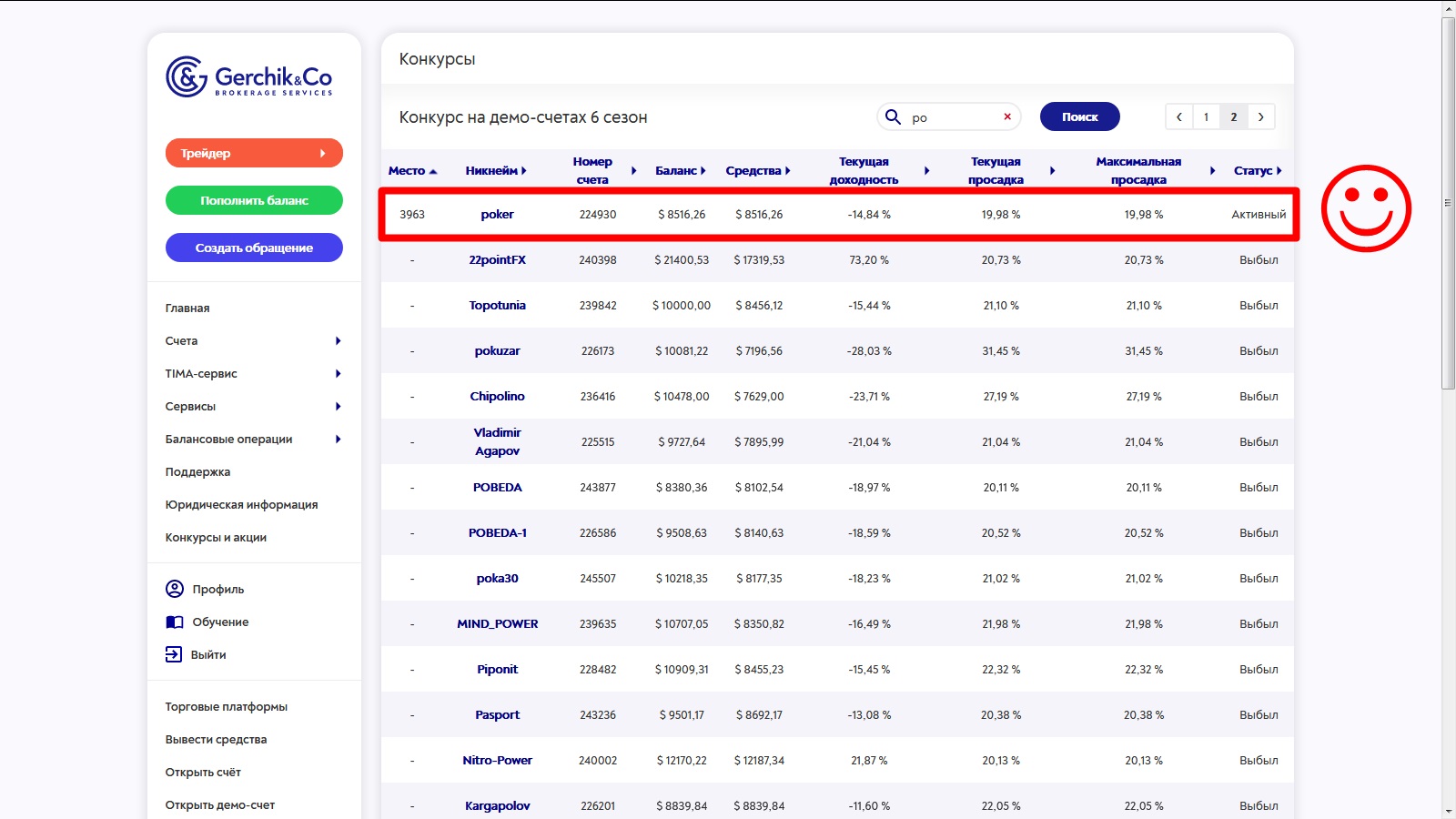This screenshot has height=819, width=1456.
Task: Click the Пополнить баланс button
Action: (x=254, y=200)
